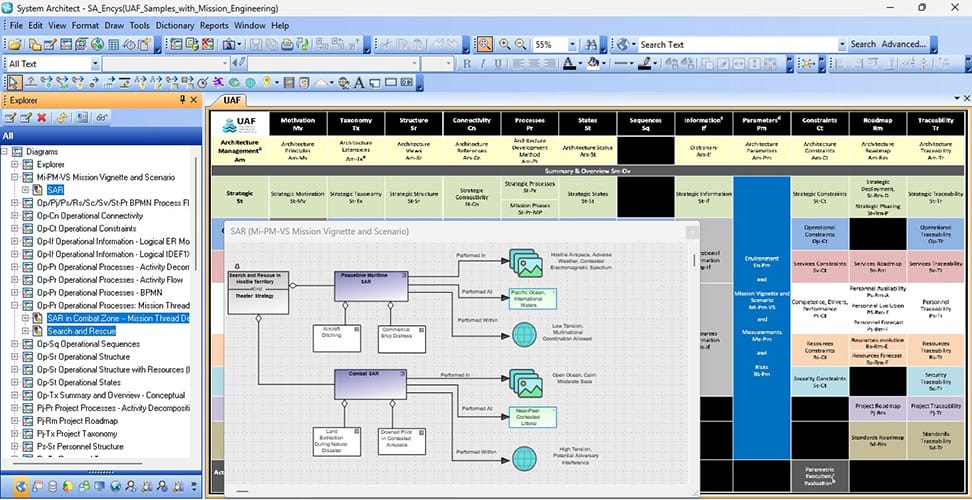Click the Peacetime Maritime SAR block
The width and height of the screenshot is (972, 500).
[371, 286]
